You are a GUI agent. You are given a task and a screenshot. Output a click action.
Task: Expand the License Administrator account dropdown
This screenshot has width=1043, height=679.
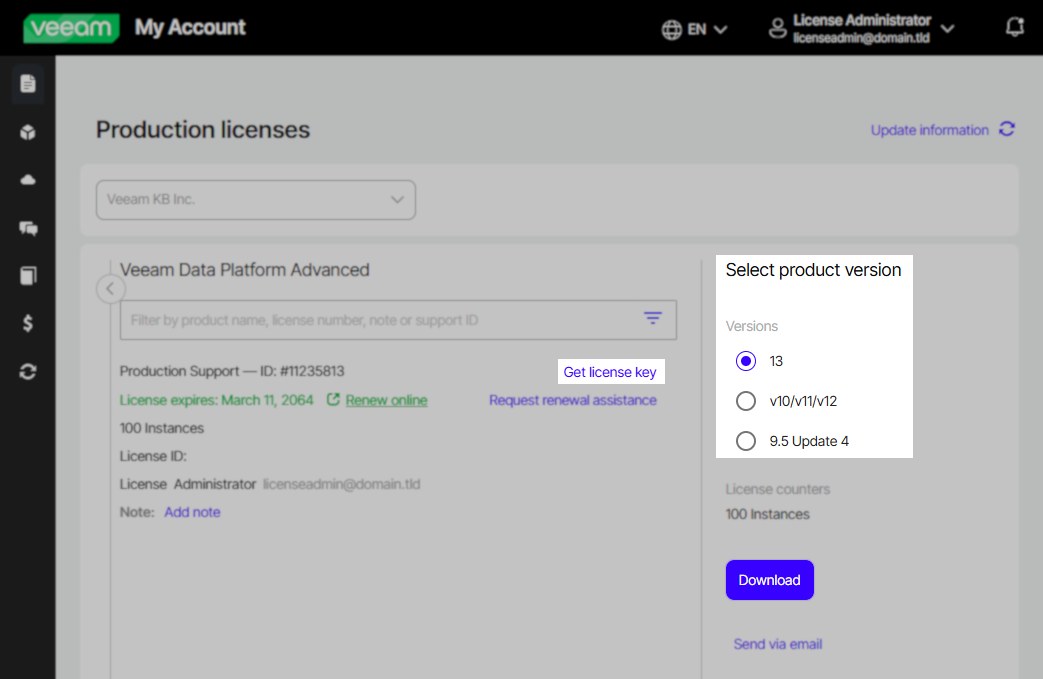pos(947,28)
